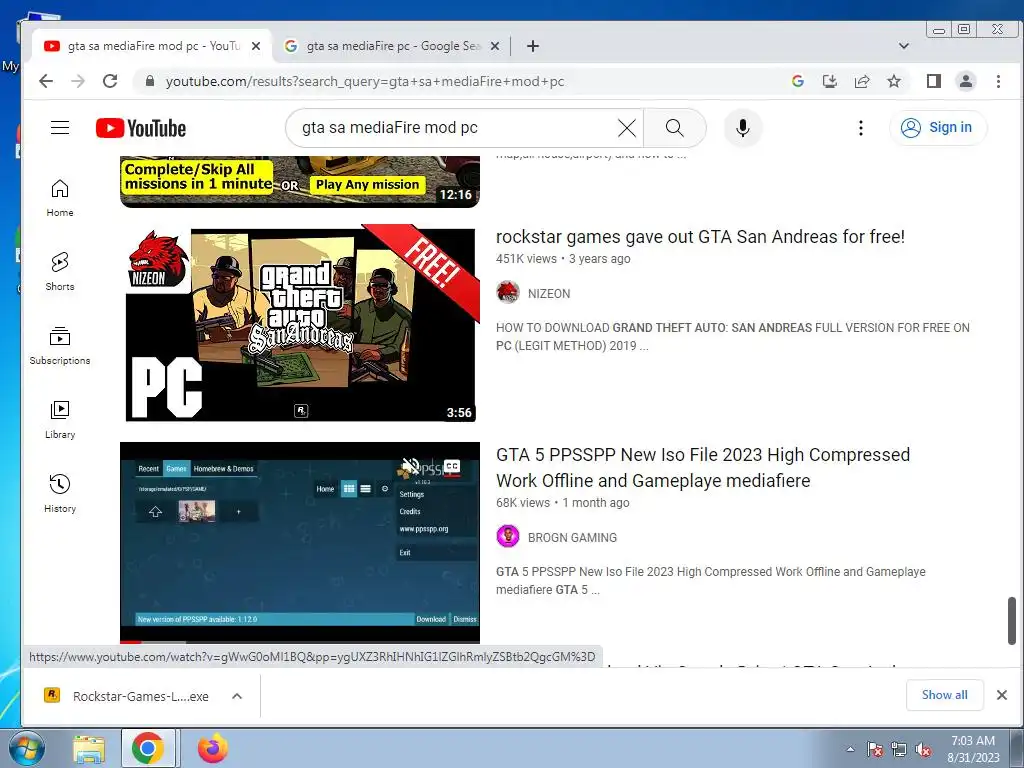View site information padlock icon
This screenshot has width=1024, height=768.
150,81
